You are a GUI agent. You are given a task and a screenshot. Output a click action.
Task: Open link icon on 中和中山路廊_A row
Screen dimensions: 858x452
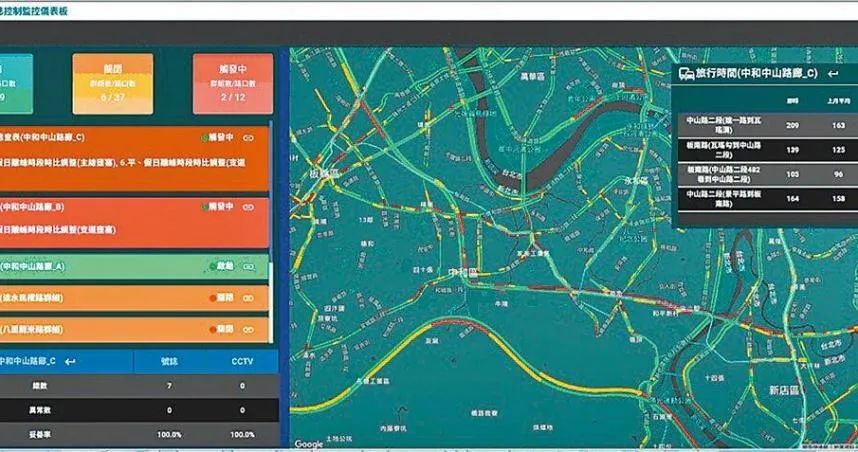point(248,266)
